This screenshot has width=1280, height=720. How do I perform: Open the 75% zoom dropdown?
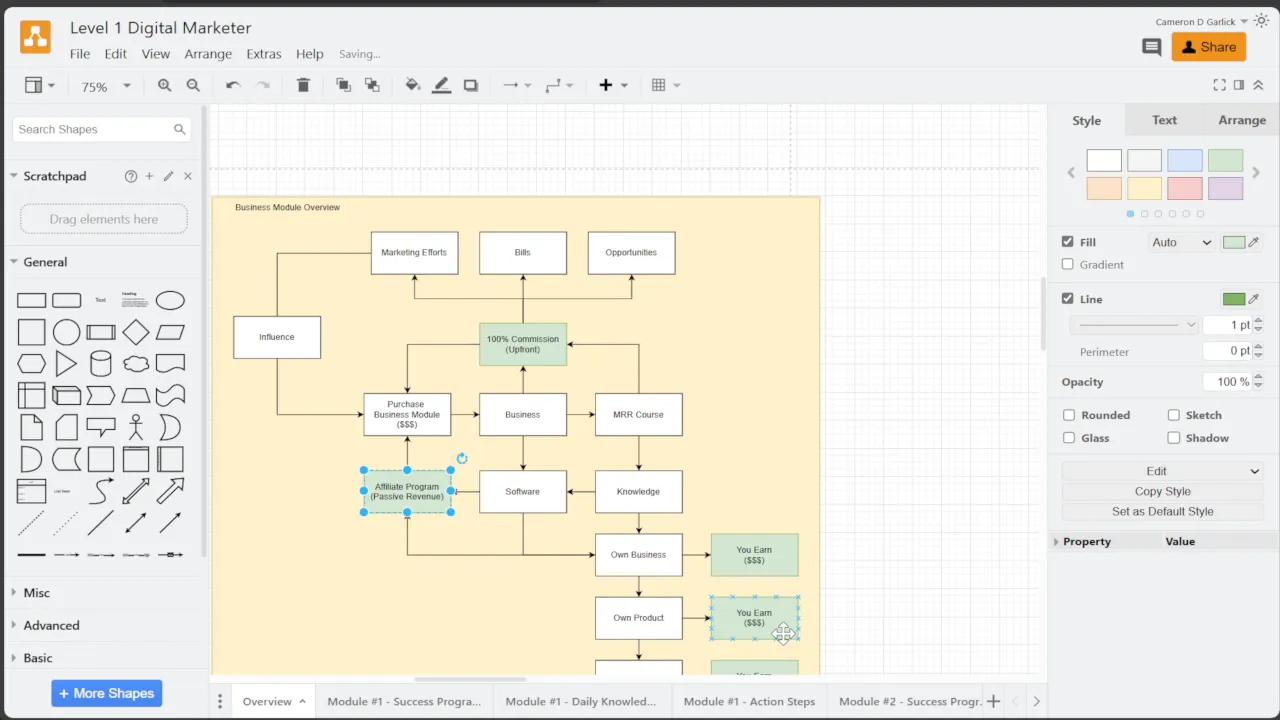(x=105, y=87)
